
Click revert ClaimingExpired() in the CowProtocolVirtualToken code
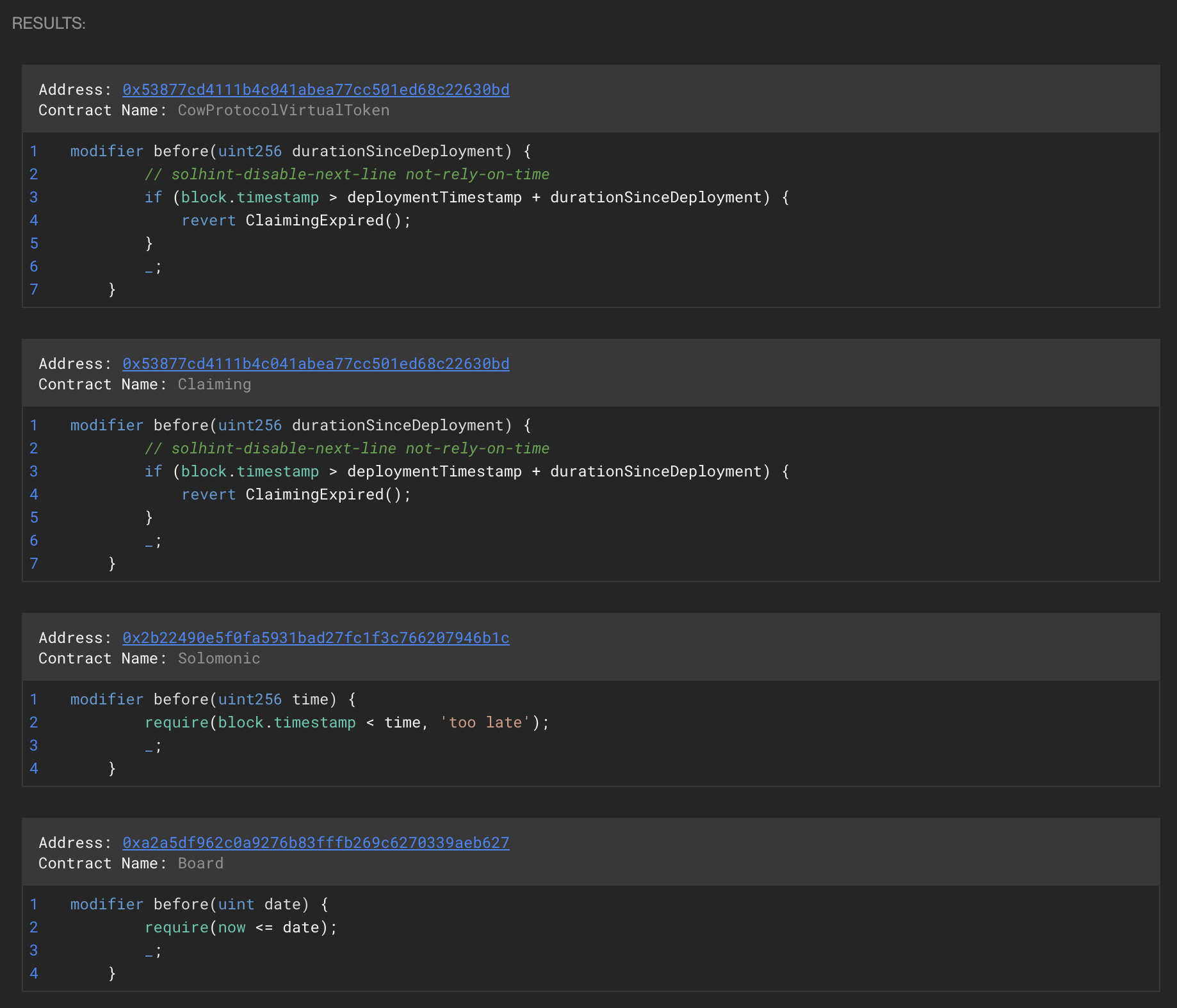[x=296, y=220]
